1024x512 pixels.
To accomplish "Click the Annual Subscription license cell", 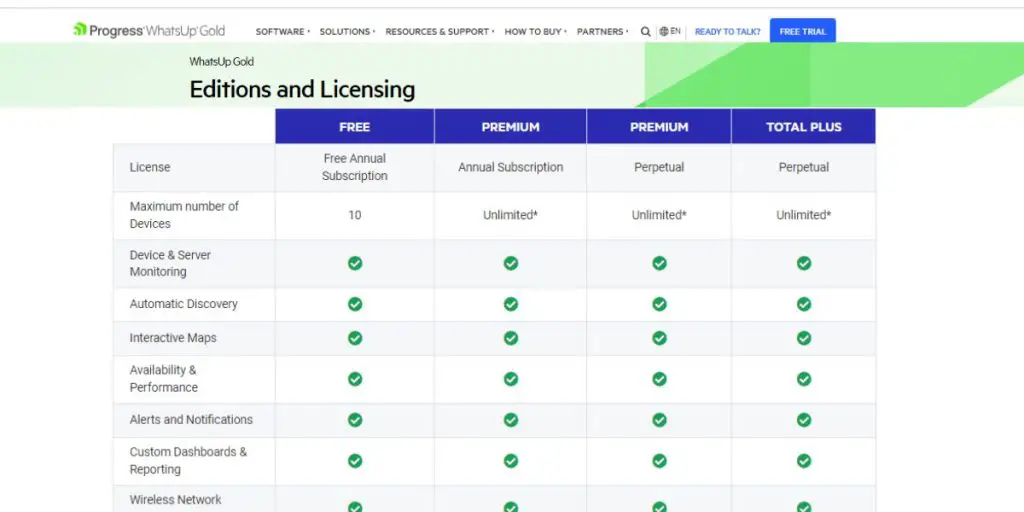I will click(x=511, y=167).
